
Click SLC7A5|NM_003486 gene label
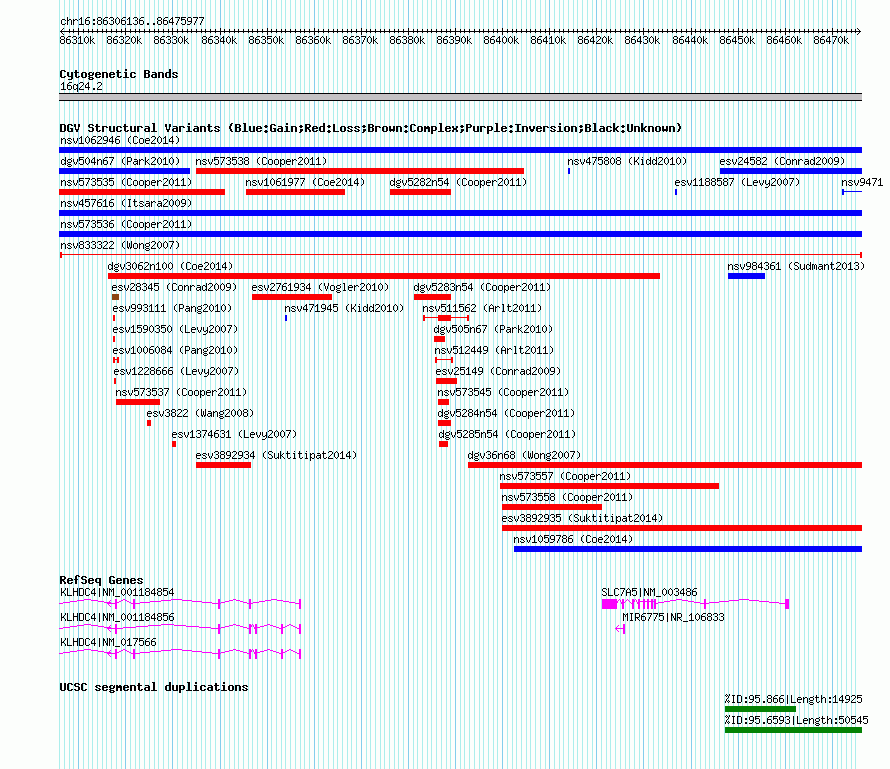pyautogui.click(x=649, y=592)
